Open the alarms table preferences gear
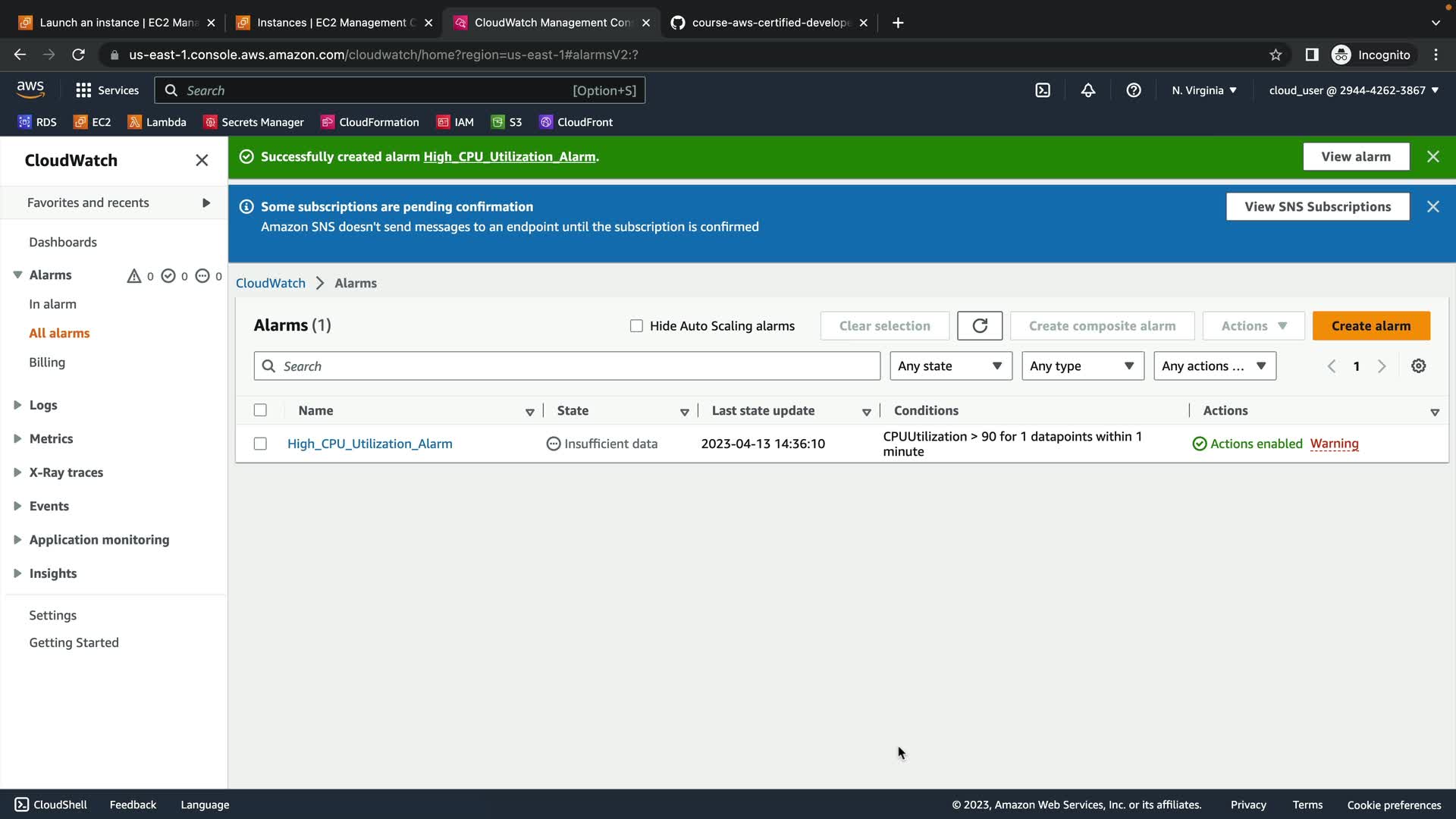 coord(1418,366)
